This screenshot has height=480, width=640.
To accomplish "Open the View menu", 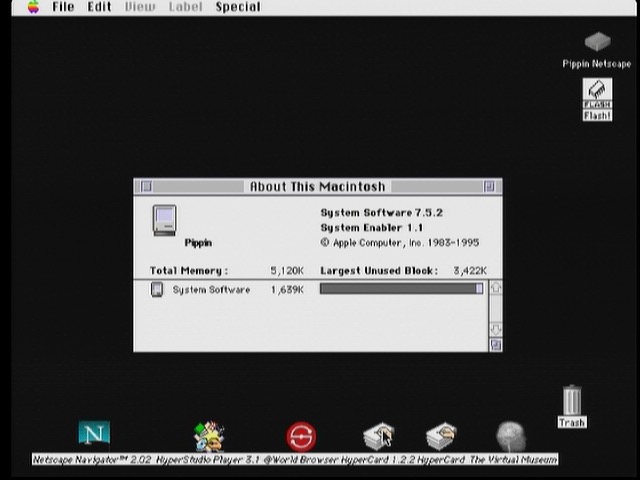I will tap(140, 7).
